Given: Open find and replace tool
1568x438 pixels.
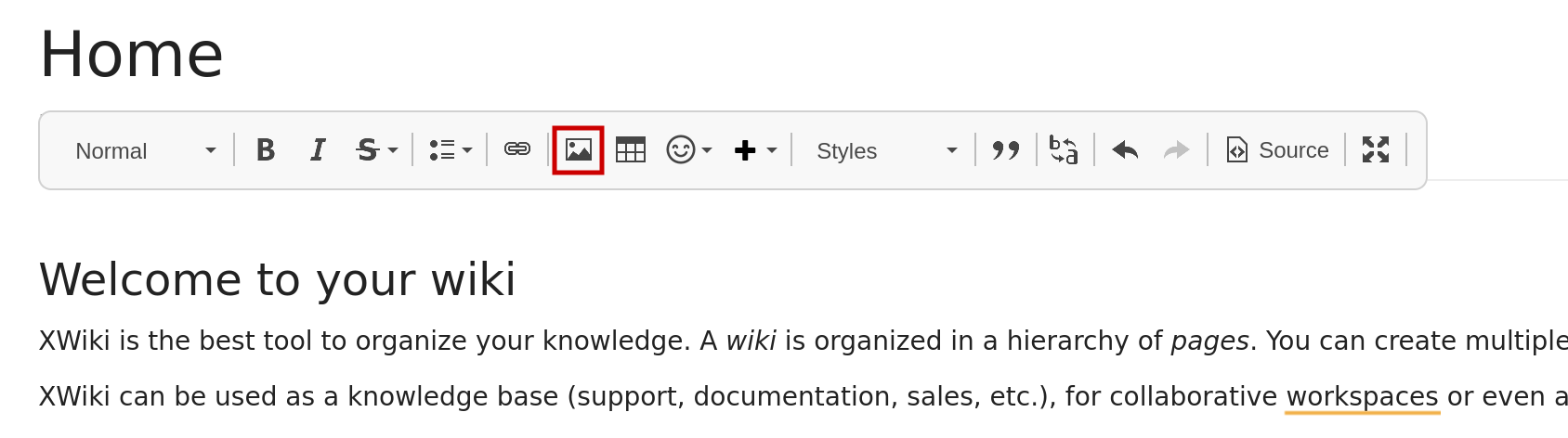Looking at the screenshot, I should pyautogui.click(x=1064, y=150).
